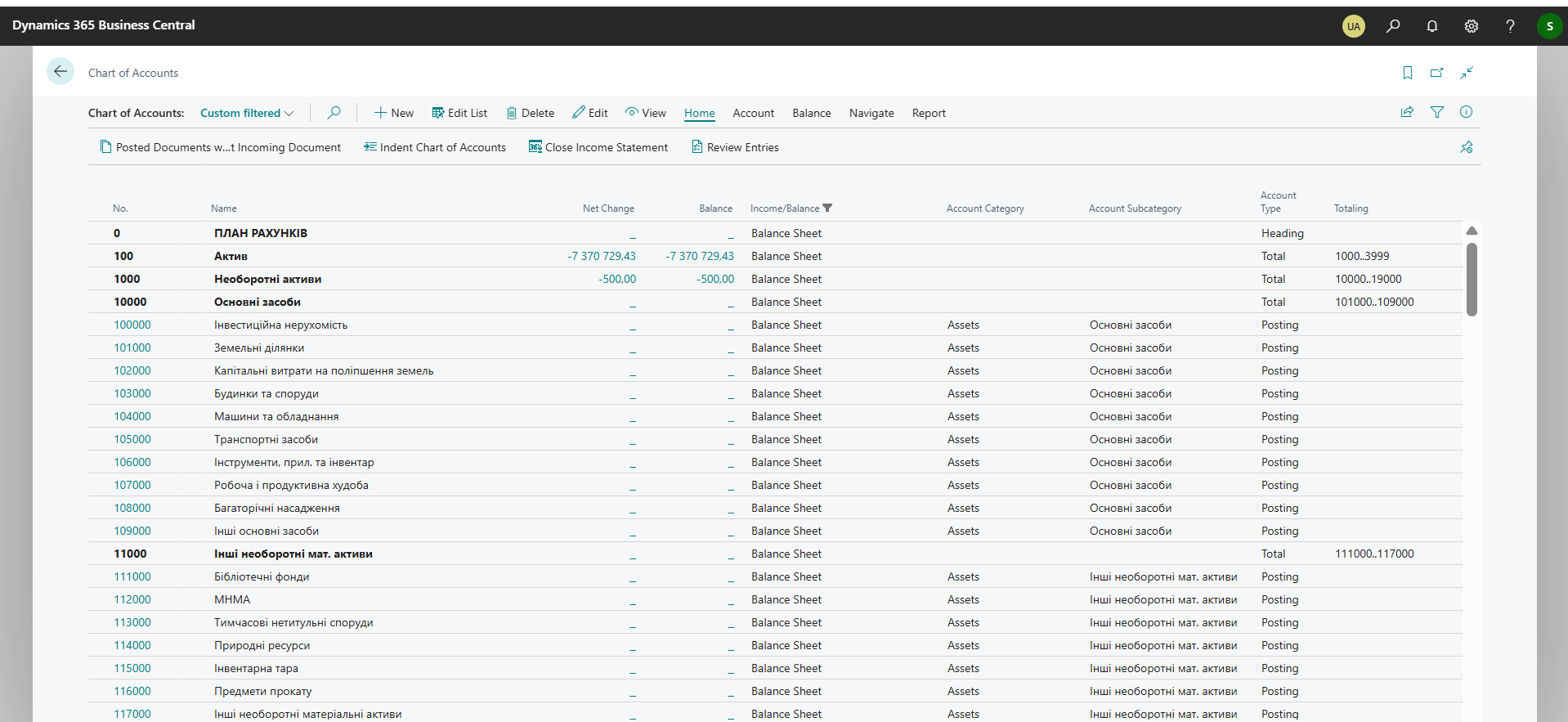Click the share icon
1568x722 pixels.
point(1407,112)
